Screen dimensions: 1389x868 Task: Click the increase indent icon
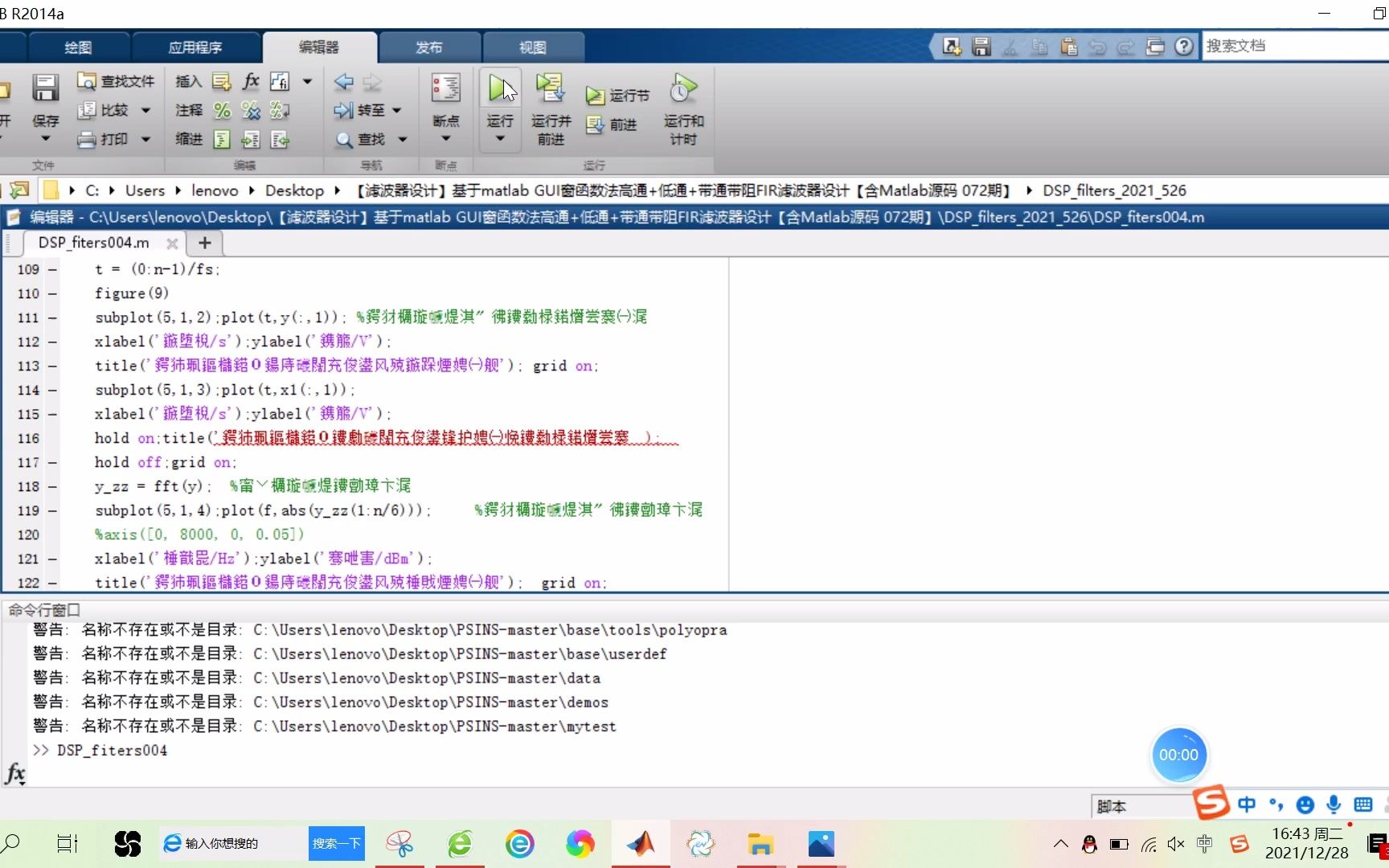coord(251,140)
